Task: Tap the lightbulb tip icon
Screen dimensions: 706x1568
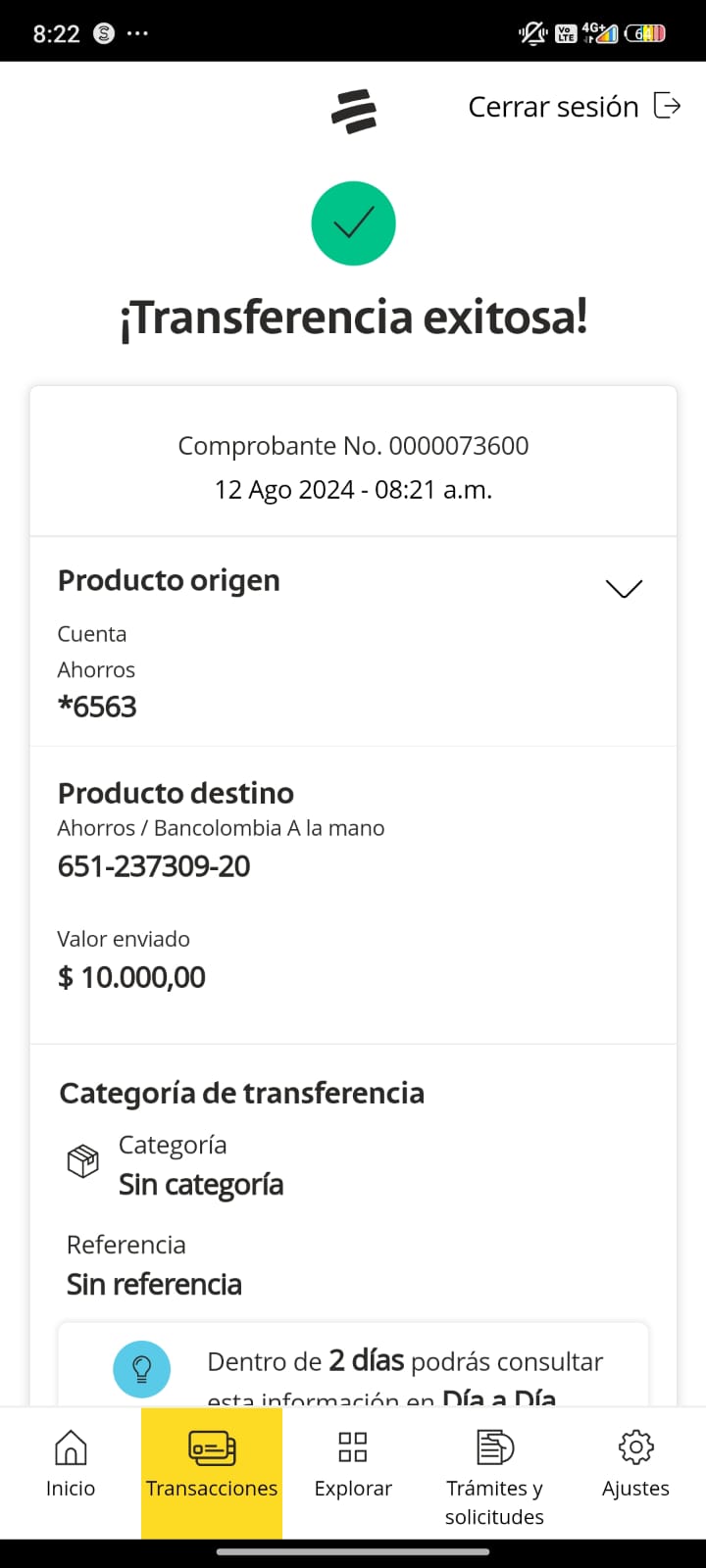Action: [141, 1368]
